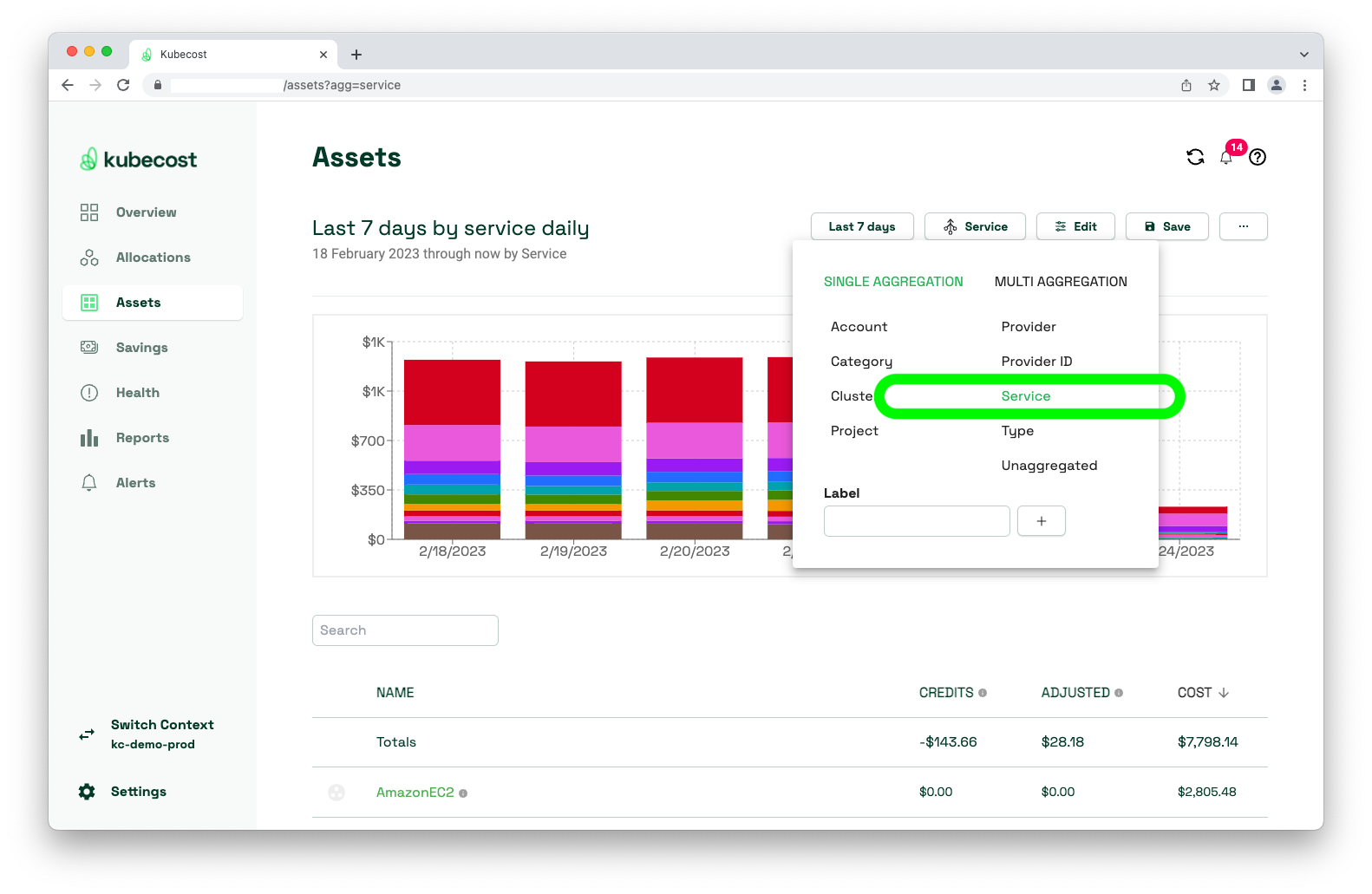This screenshot has height=894, width=1372.
Task: Click pink segment of 2/19/2023 bar
Action: point(573,444)
